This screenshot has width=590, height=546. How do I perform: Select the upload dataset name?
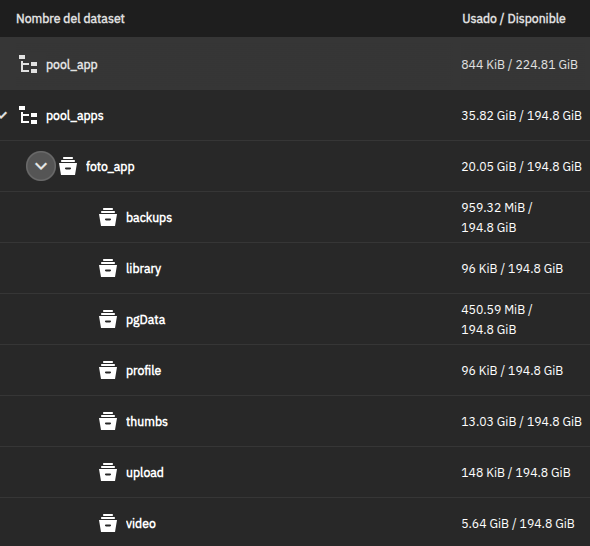(145, 473)
